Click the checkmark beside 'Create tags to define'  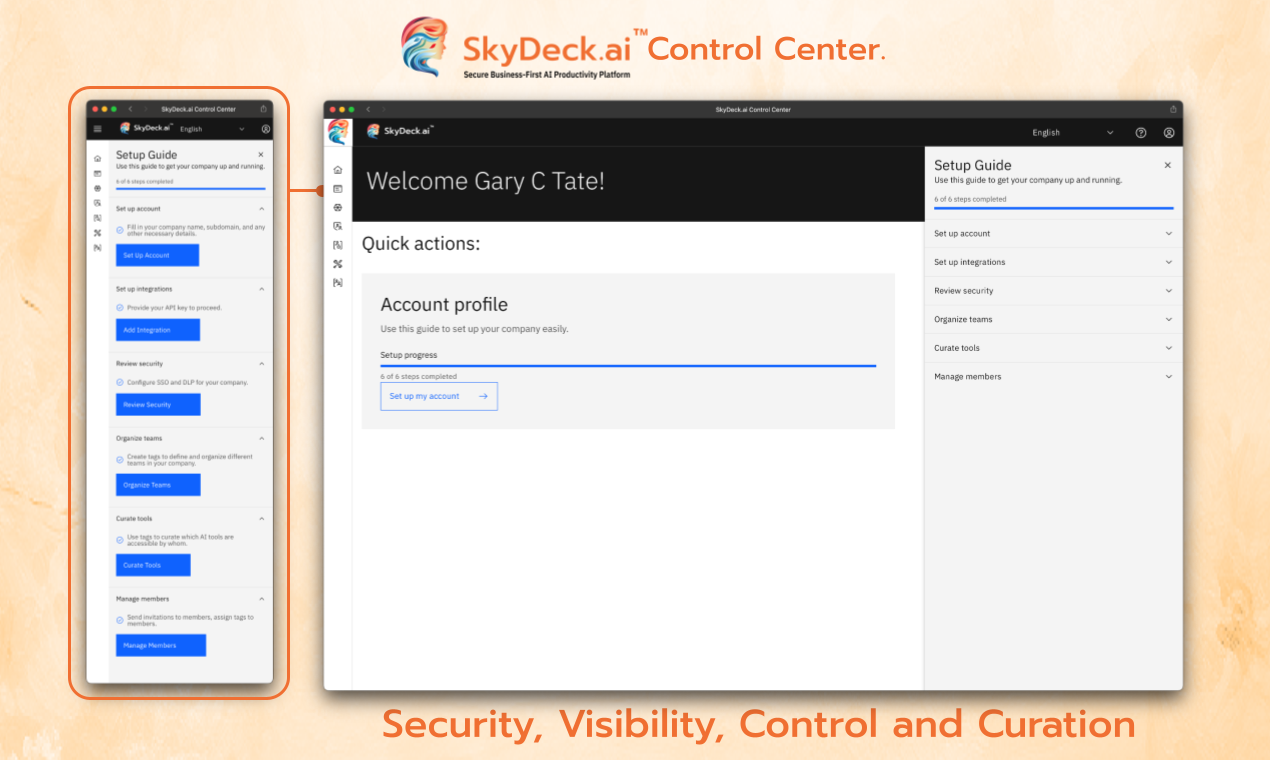tap(120, 460)
